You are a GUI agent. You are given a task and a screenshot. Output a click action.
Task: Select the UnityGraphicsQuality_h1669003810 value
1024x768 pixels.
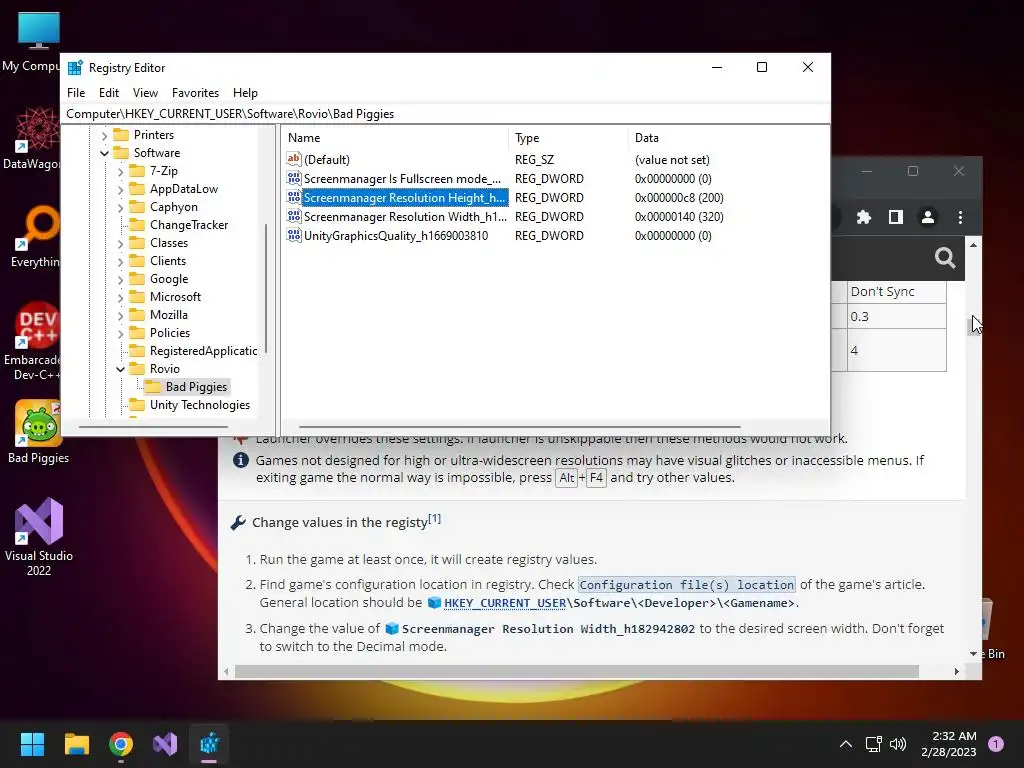[x=396, y=236]
